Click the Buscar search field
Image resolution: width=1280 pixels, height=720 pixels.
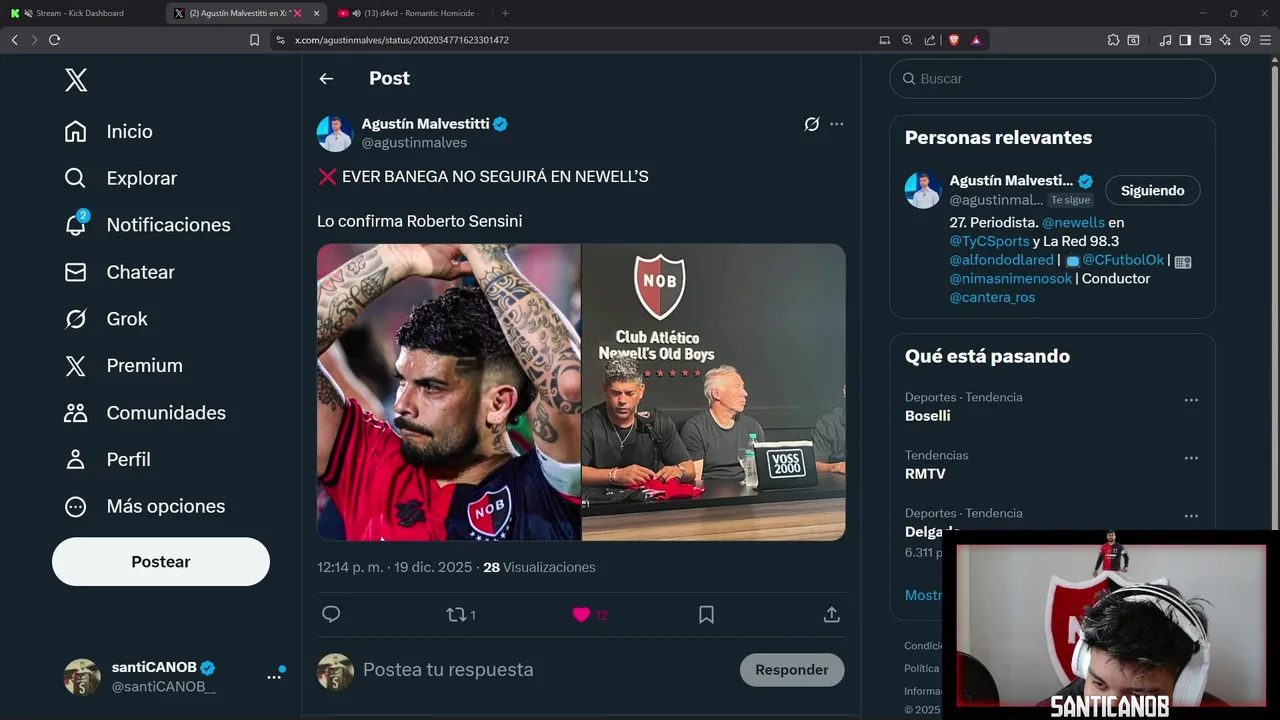[1052, 79]
